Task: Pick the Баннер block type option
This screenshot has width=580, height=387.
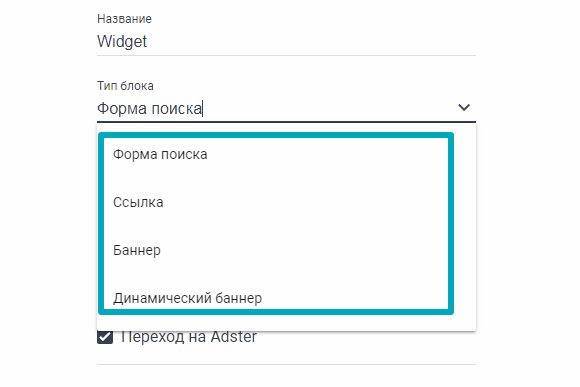Action: click(276, 250)
